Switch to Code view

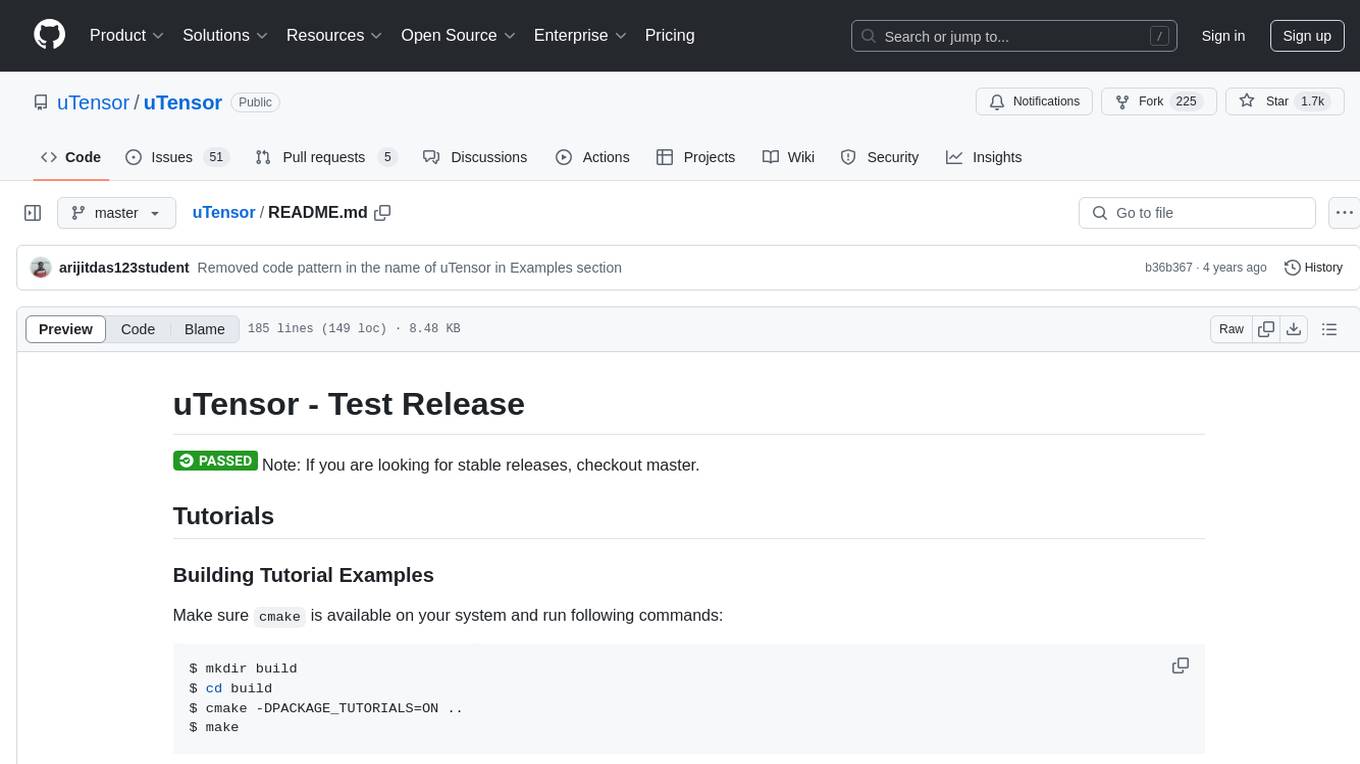coord(138,329)
